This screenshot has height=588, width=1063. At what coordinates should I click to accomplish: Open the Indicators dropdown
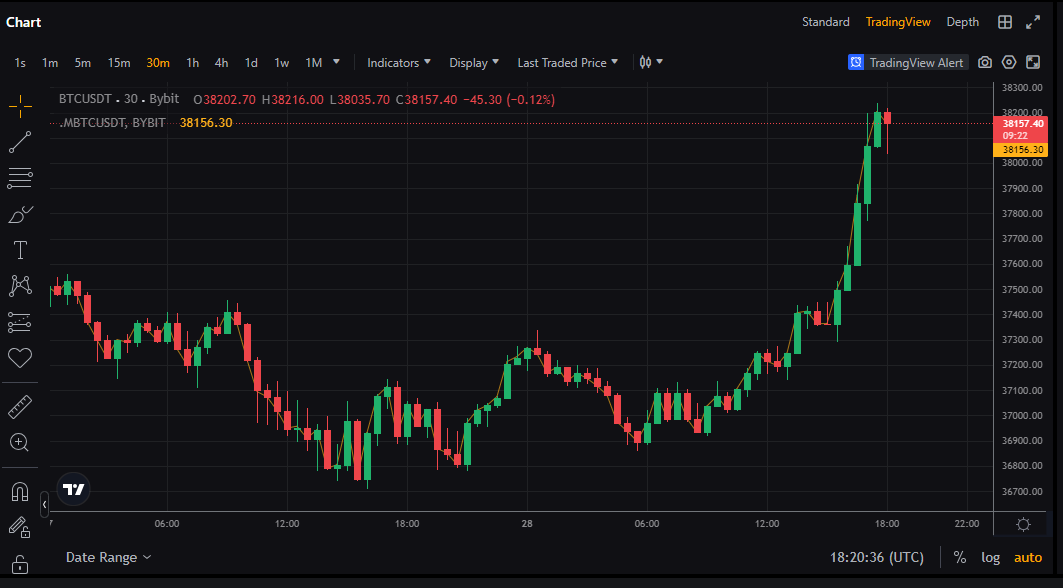(399, 62)
